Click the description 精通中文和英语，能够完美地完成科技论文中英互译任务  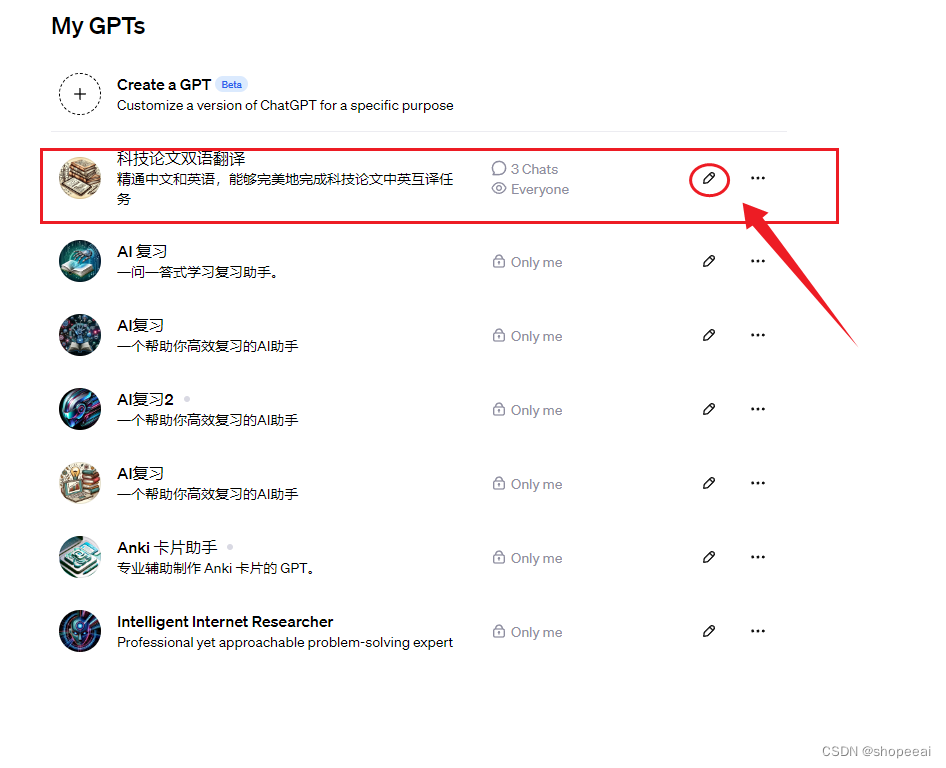click(285, 189)
